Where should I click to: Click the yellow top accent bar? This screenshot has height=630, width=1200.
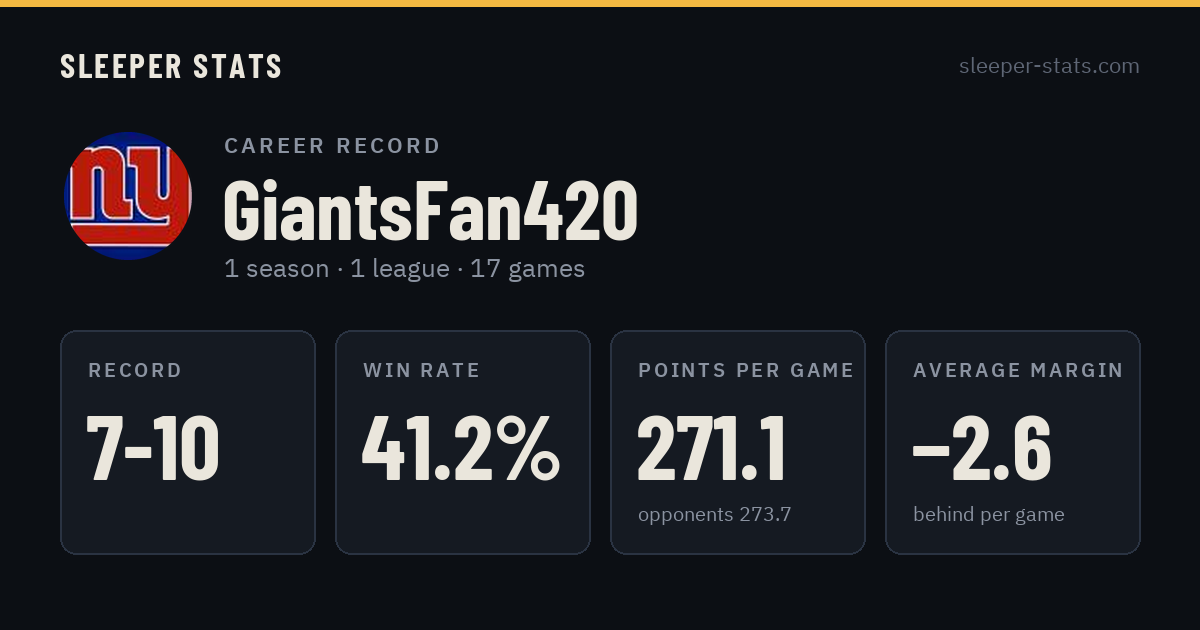[600, 3]
